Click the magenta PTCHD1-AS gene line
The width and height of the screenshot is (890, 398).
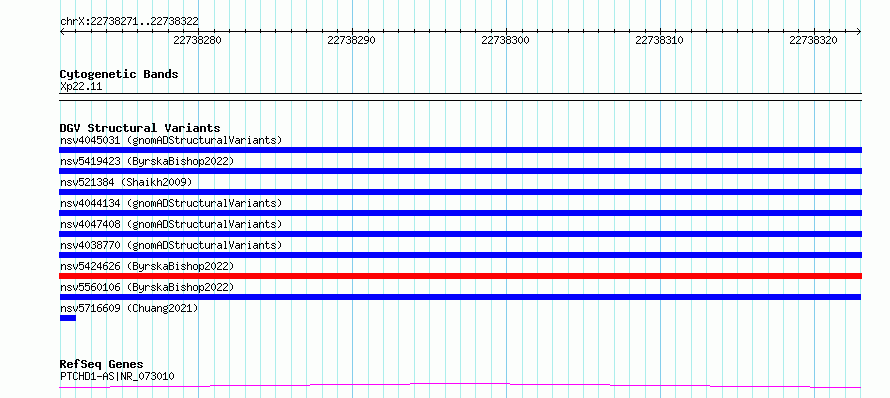coord(460,386)
